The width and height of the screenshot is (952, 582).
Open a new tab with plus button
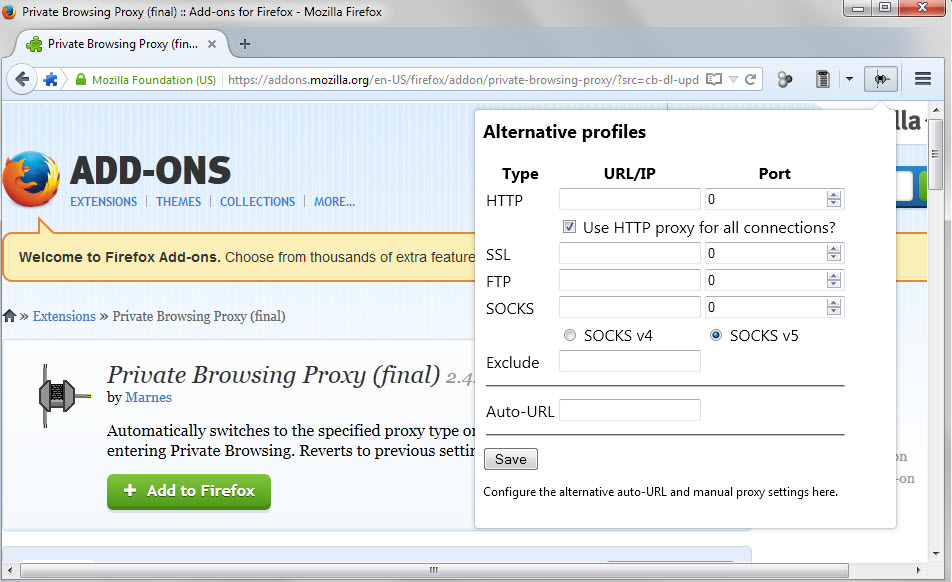[245, 44]
